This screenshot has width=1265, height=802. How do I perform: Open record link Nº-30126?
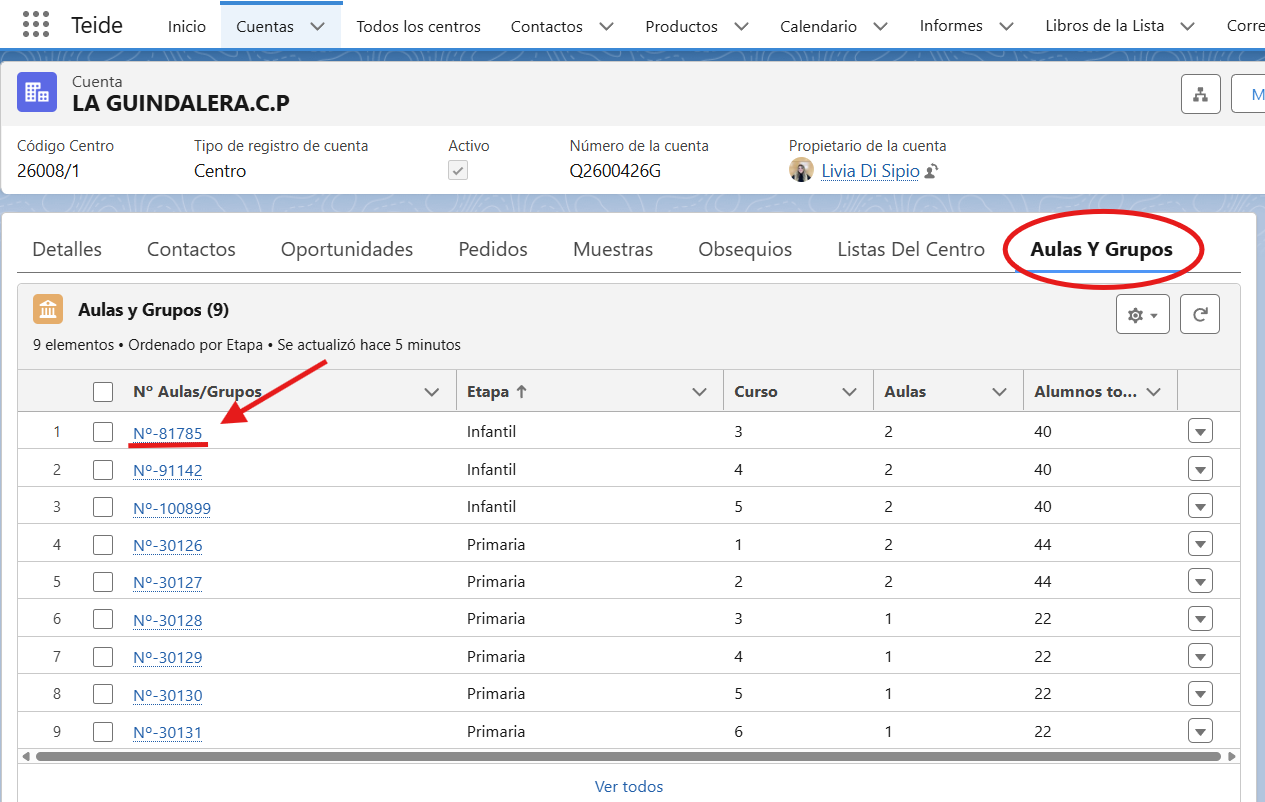pyautogui.click(x=168, y=545)
